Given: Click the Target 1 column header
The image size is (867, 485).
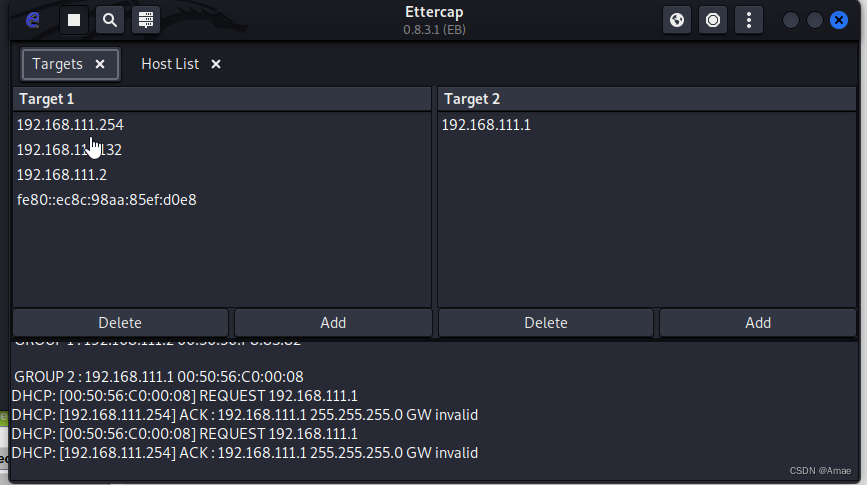Looking at the screenshot, I should [222, 99].
